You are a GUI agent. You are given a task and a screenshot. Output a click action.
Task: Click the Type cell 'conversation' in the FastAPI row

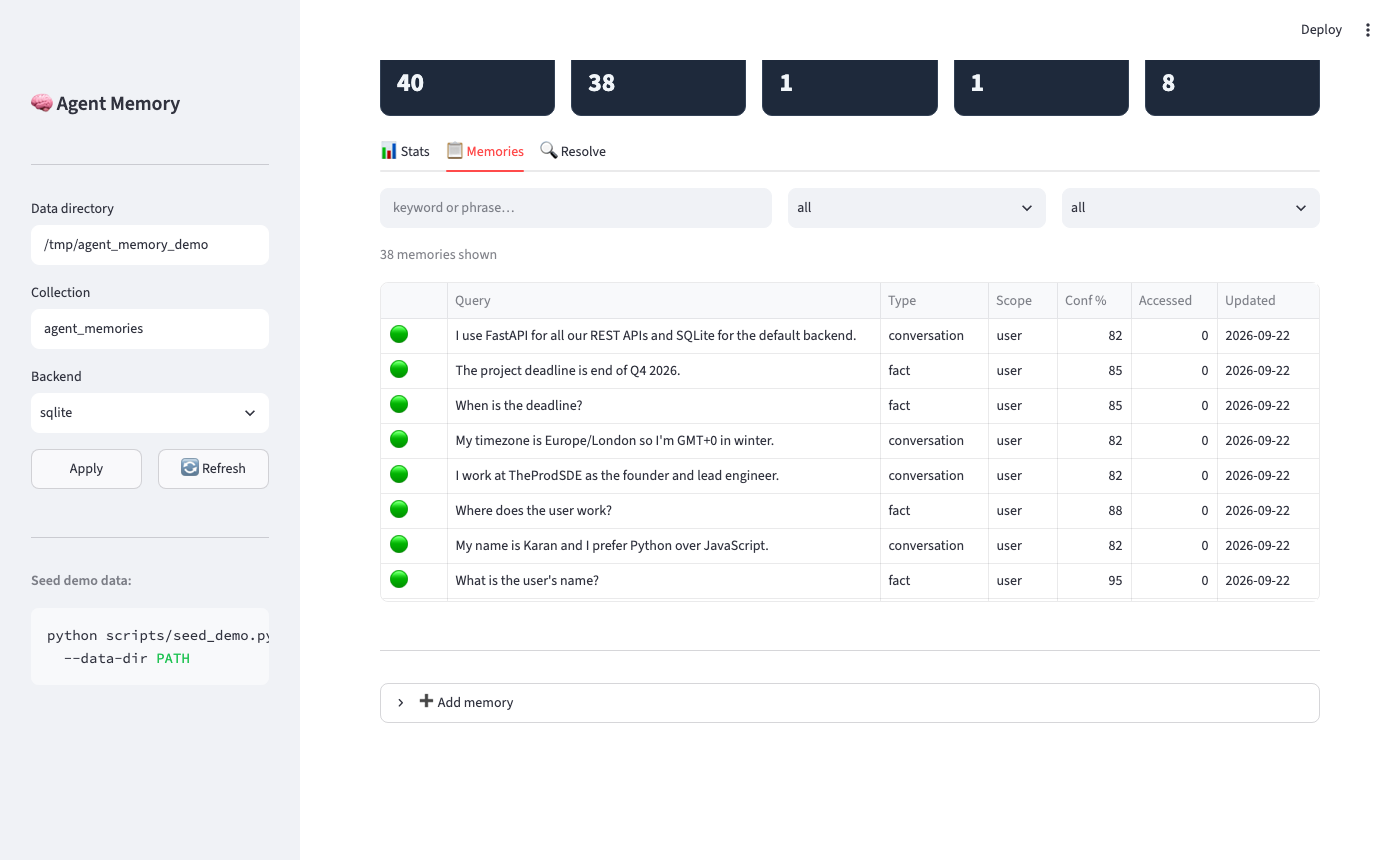click(934, 335)
